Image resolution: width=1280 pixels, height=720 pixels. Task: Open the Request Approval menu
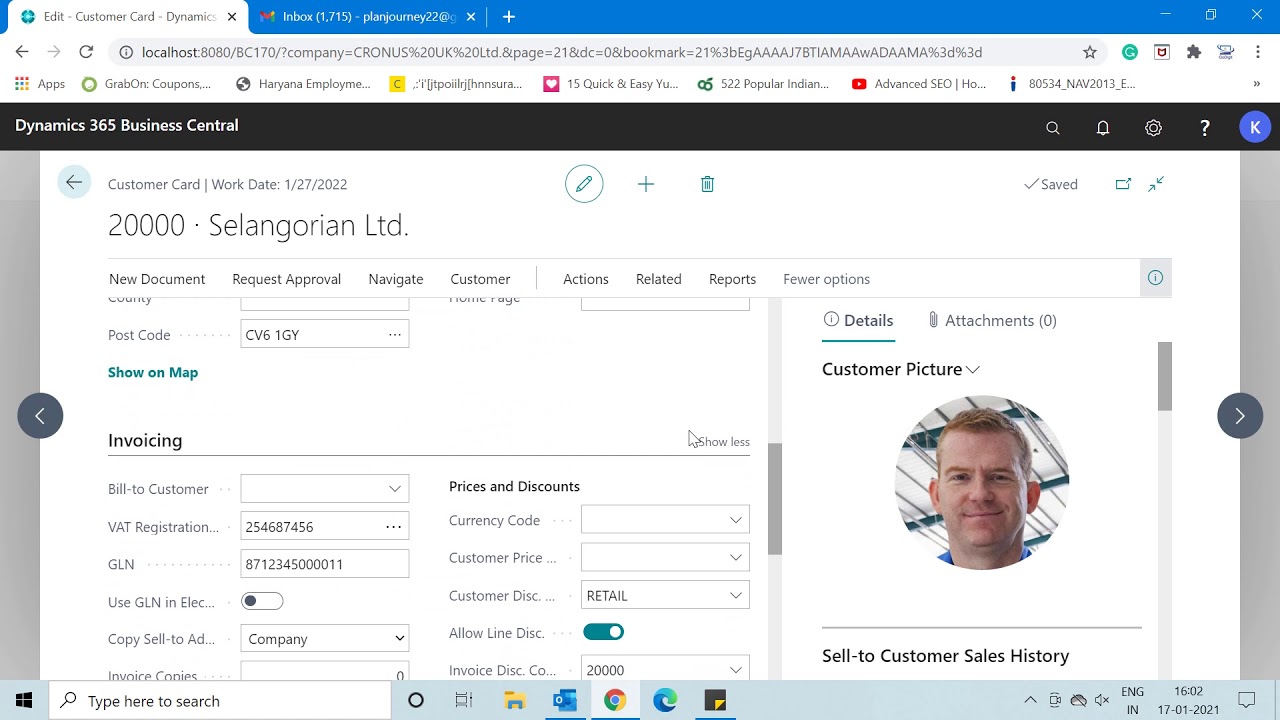point(286,279)
